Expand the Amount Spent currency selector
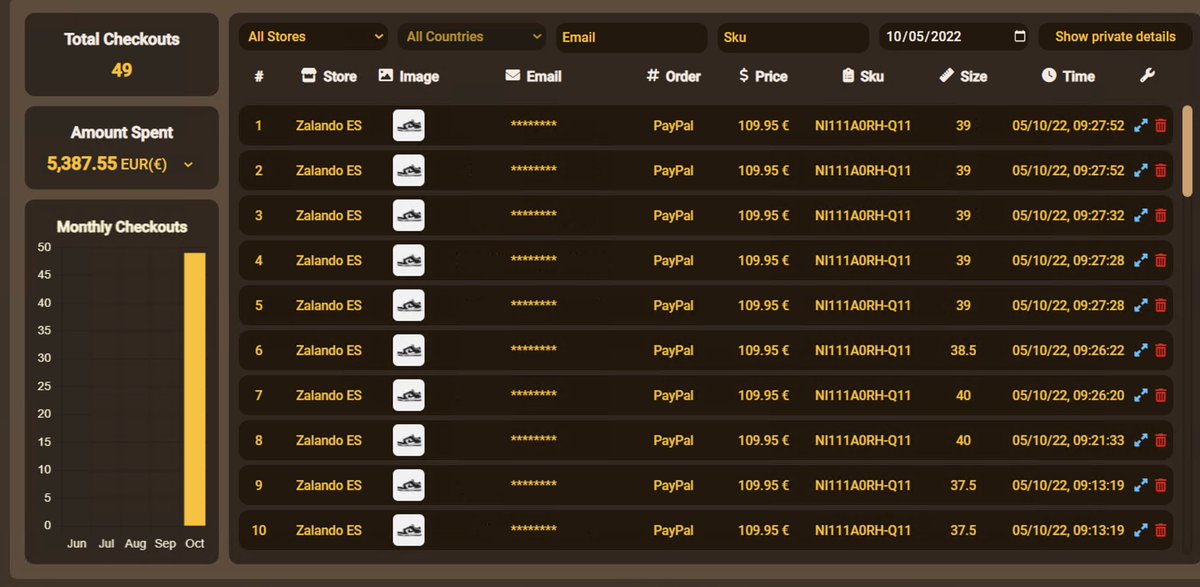This screenshot has width=1200, height=587. [x=188, y=164]
